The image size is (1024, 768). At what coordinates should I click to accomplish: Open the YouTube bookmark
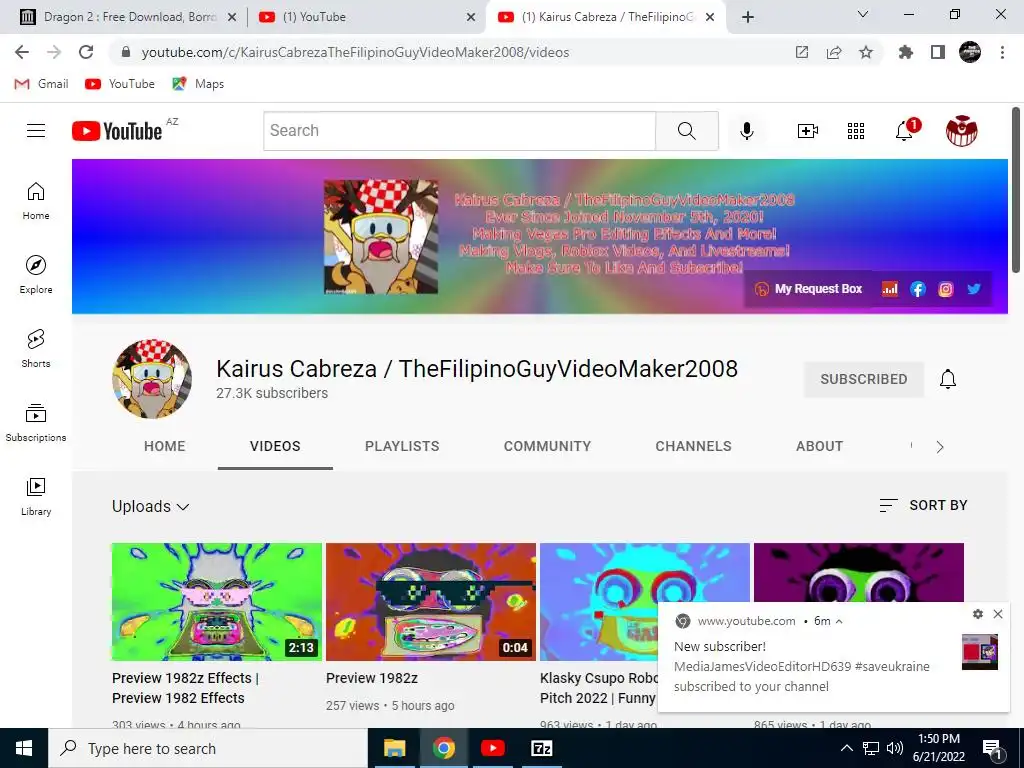[x=120, y=84]
